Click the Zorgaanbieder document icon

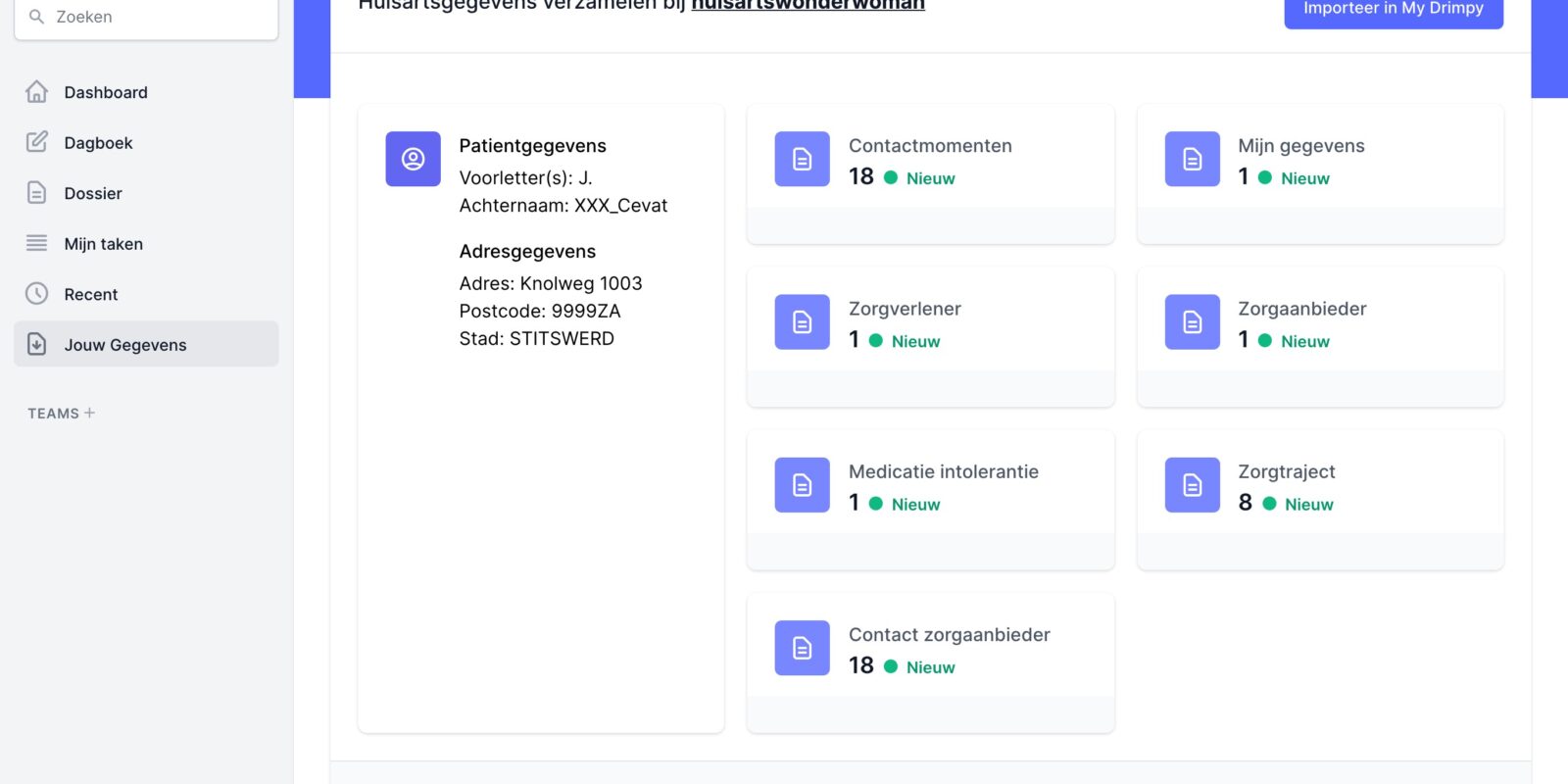(x=1192, y=322)
